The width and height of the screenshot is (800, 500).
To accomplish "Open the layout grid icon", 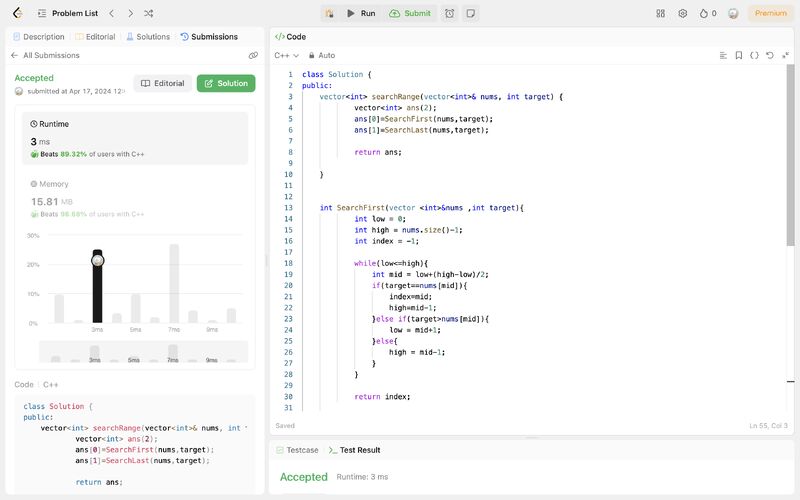I will 660,13.
